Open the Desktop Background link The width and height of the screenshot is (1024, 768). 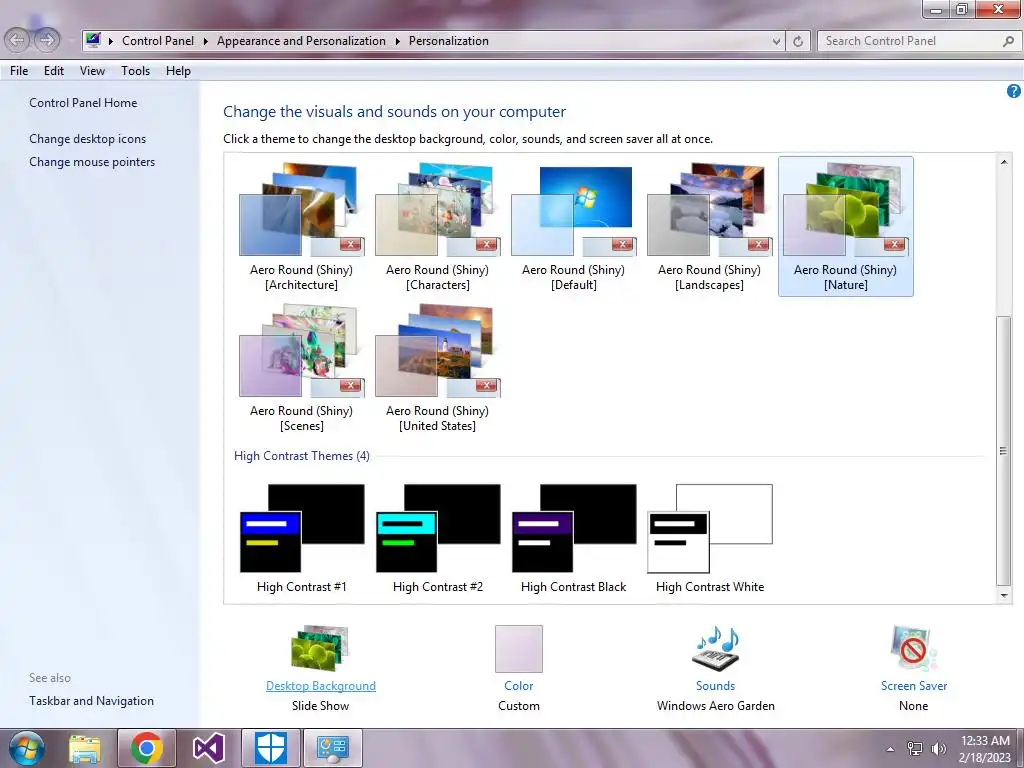coord(321,686)
